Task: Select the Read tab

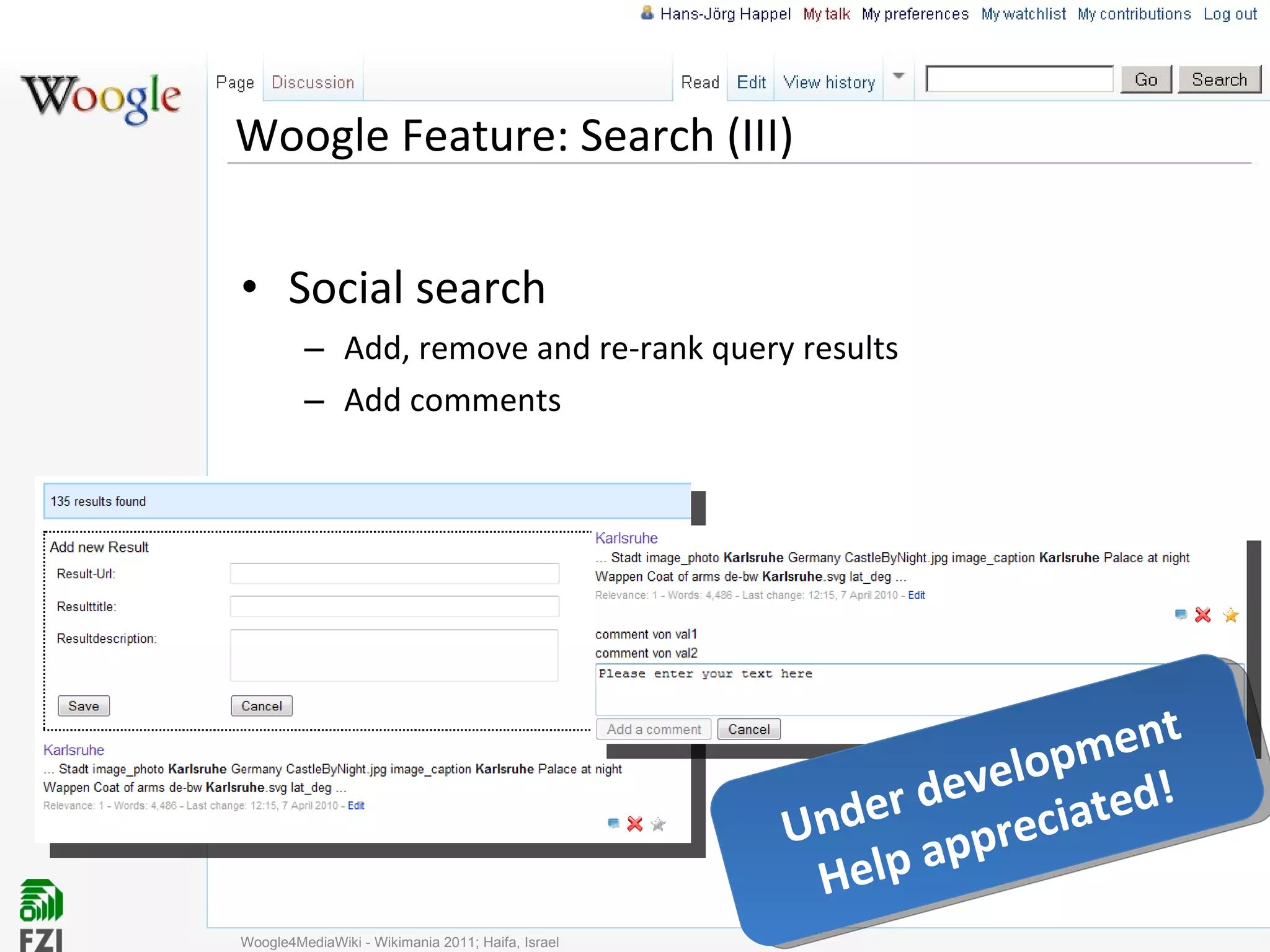Action: click(700, 82)
